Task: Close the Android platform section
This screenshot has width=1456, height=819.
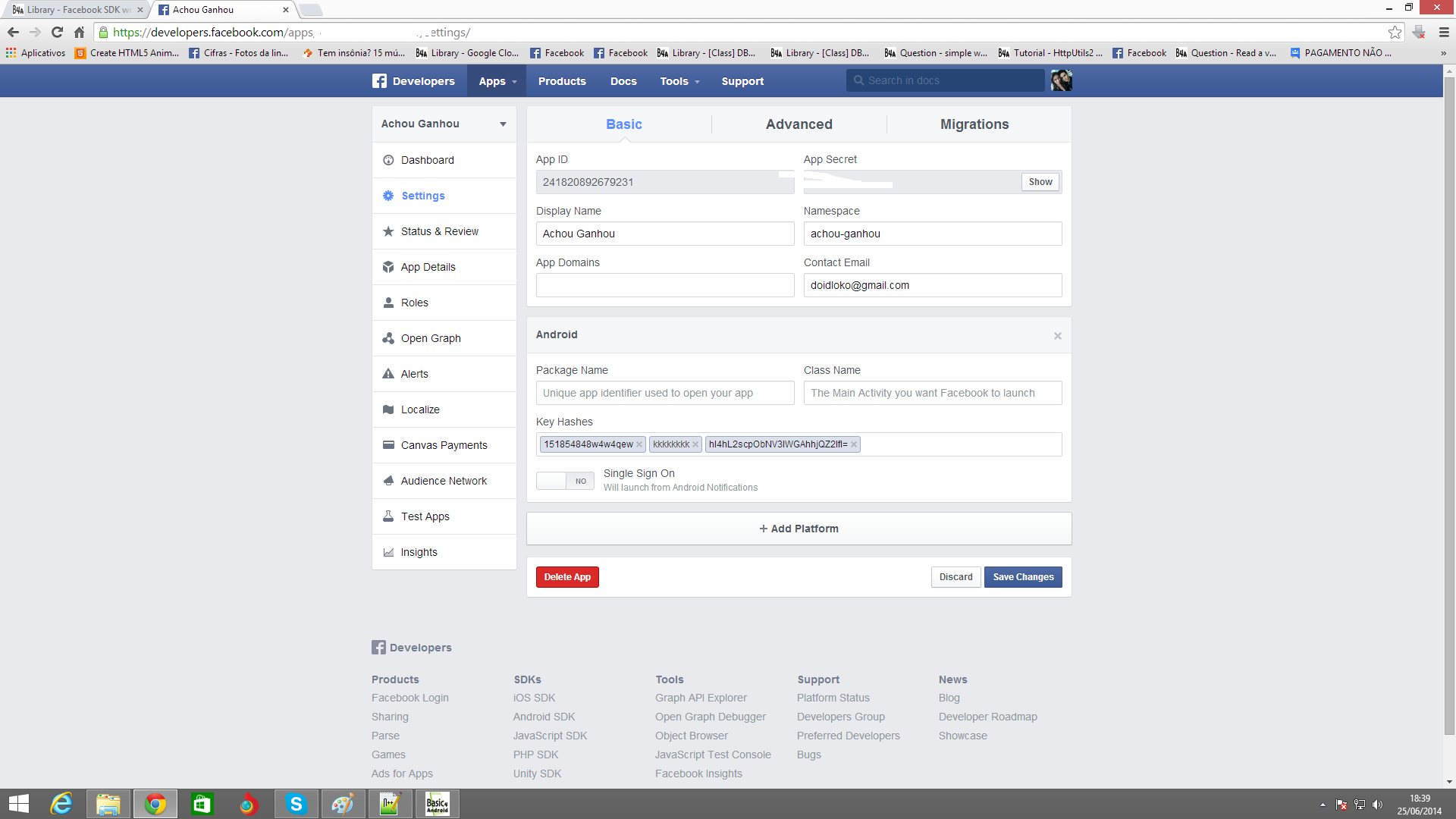Action: (1057, 335)
